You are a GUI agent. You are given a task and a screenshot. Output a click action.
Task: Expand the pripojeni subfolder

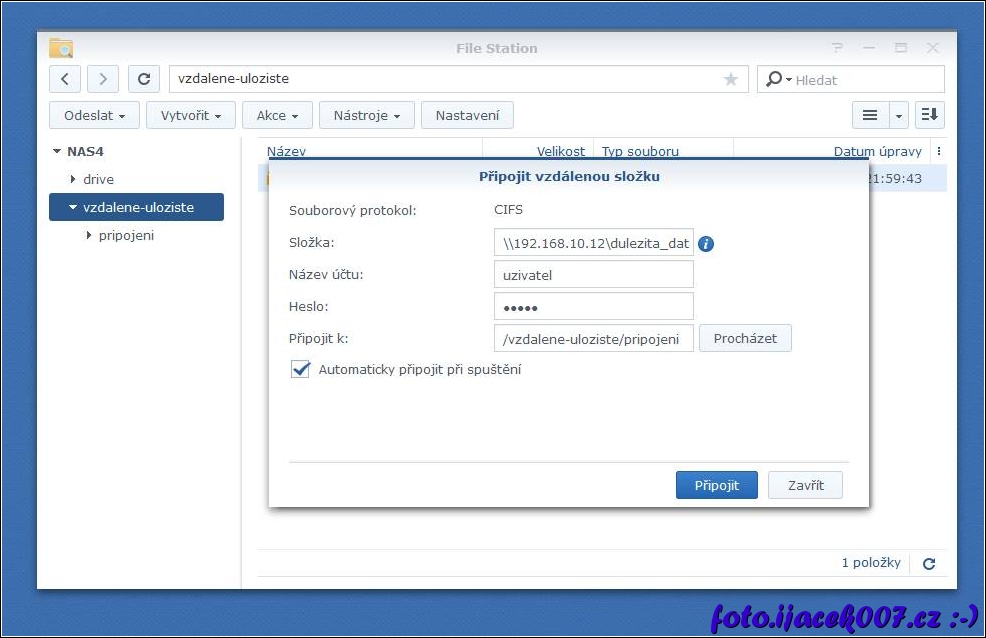tap(89, 236)
